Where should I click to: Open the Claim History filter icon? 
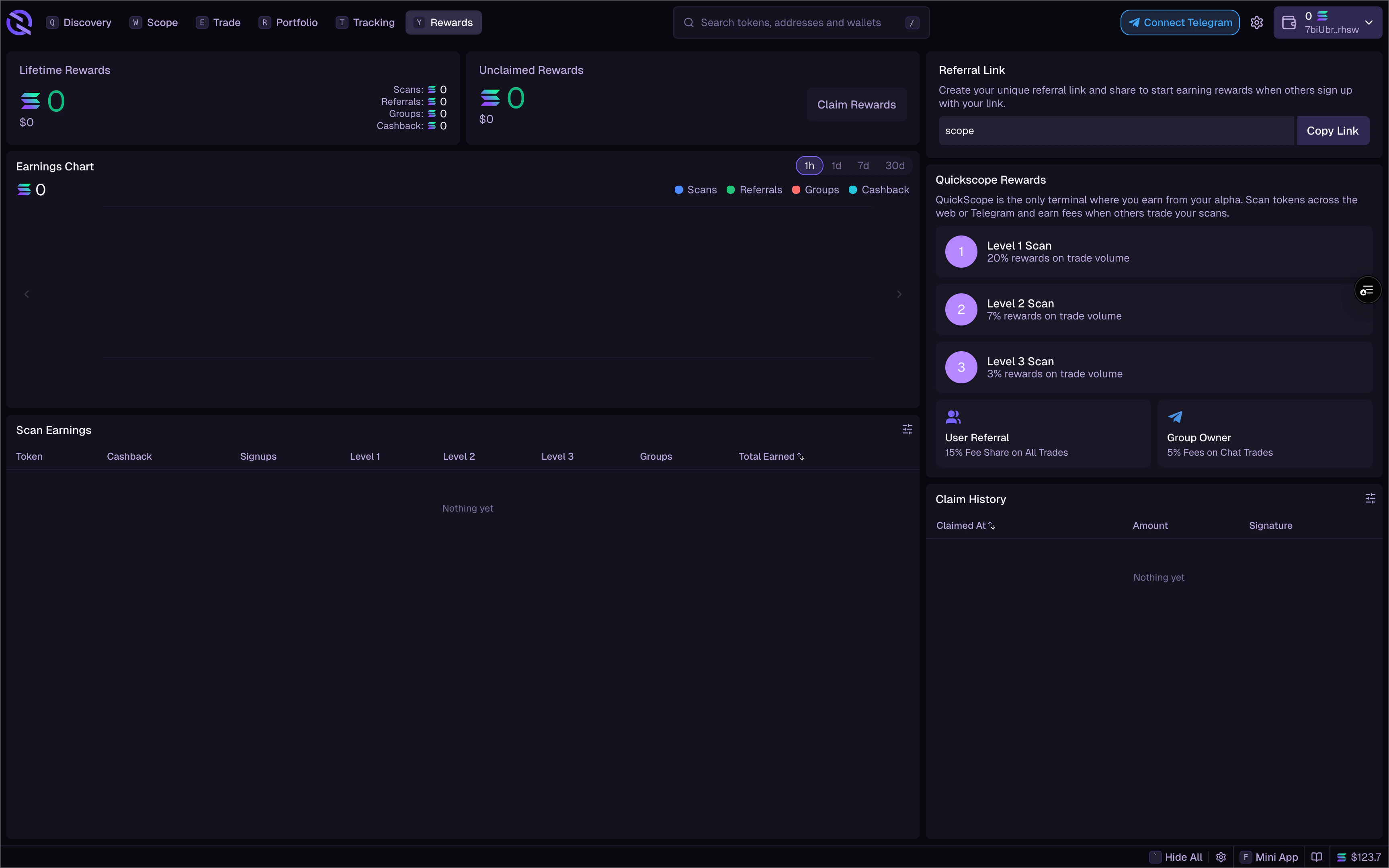click(1371, 498)
